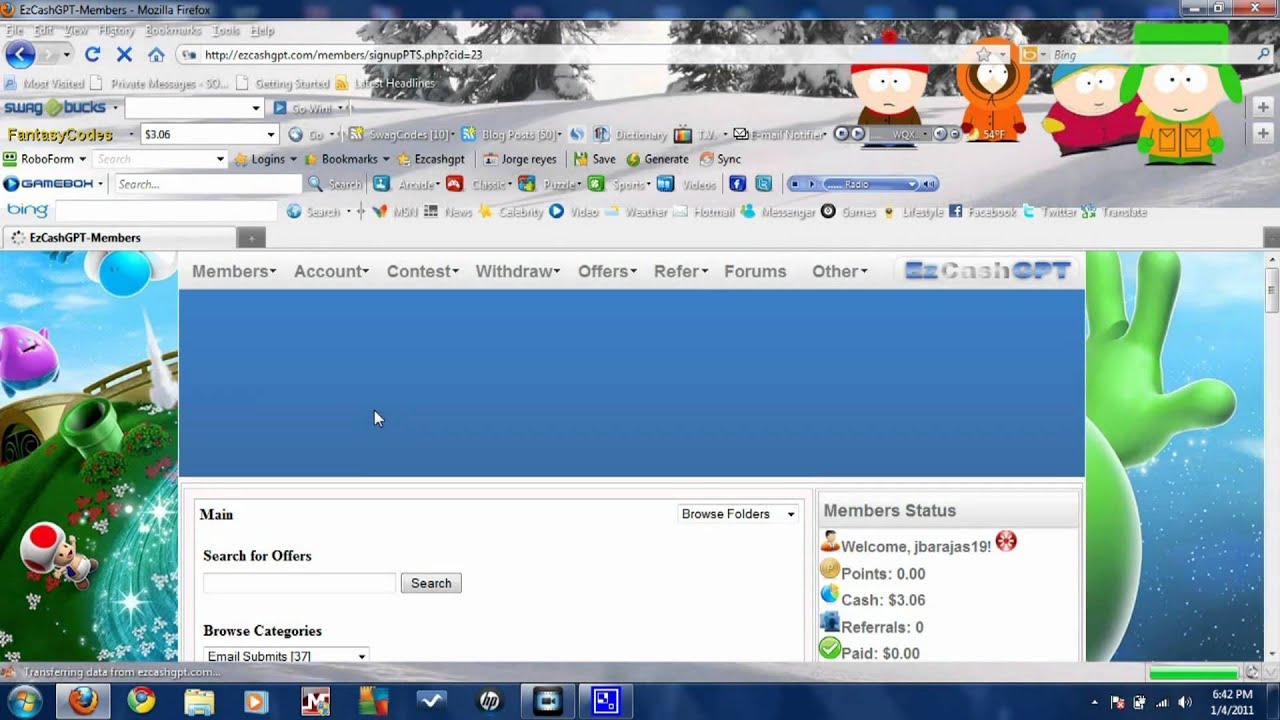Click the RoboForm Generate button

657,159
